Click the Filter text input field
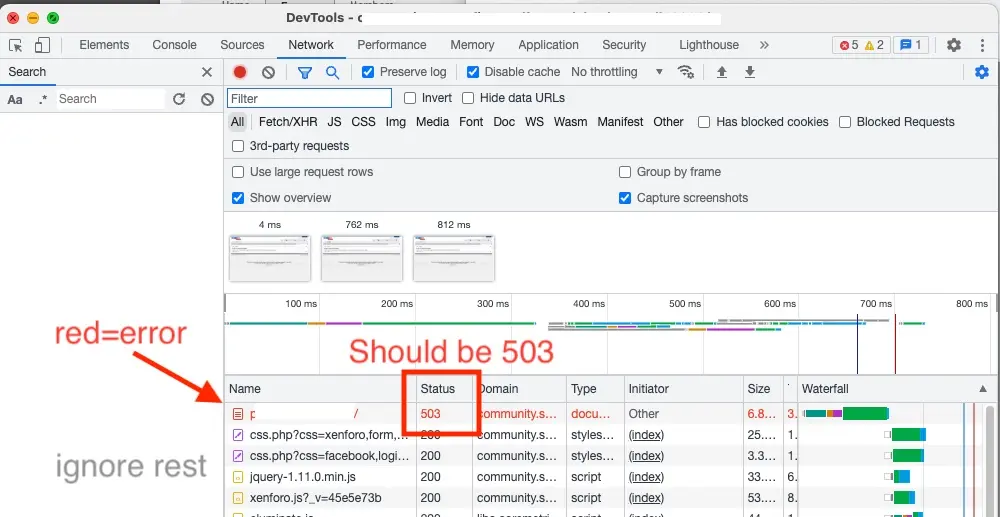This screenshot has height=517, width=1000. click(x=309, y=98)
